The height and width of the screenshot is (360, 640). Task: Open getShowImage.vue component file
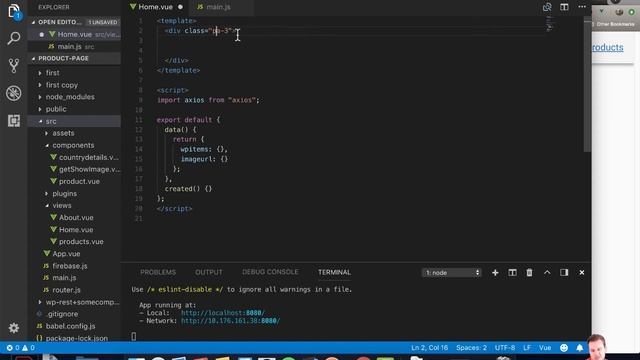pos(89,169)
